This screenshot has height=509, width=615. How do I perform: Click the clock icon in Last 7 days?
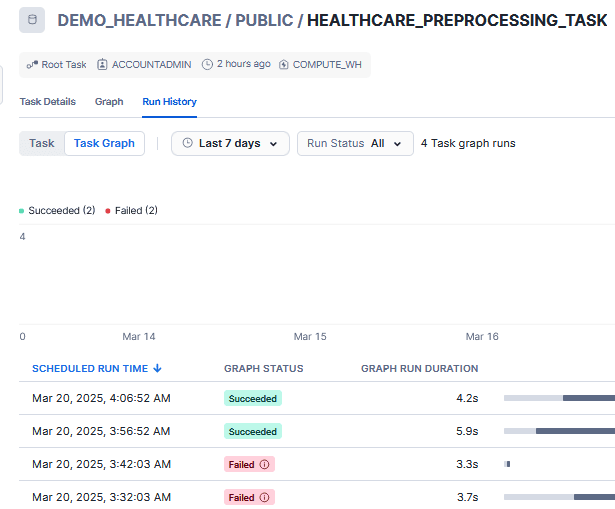[x=187, y=143]
